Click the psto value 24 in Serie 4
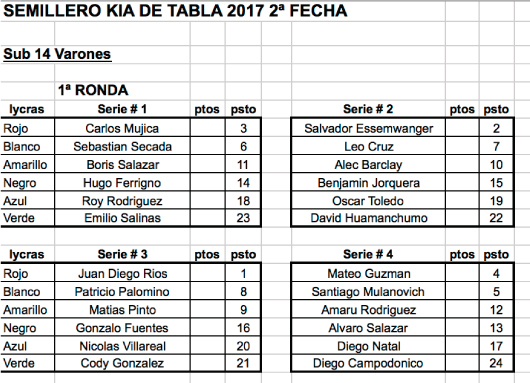 tap(496, 363)
